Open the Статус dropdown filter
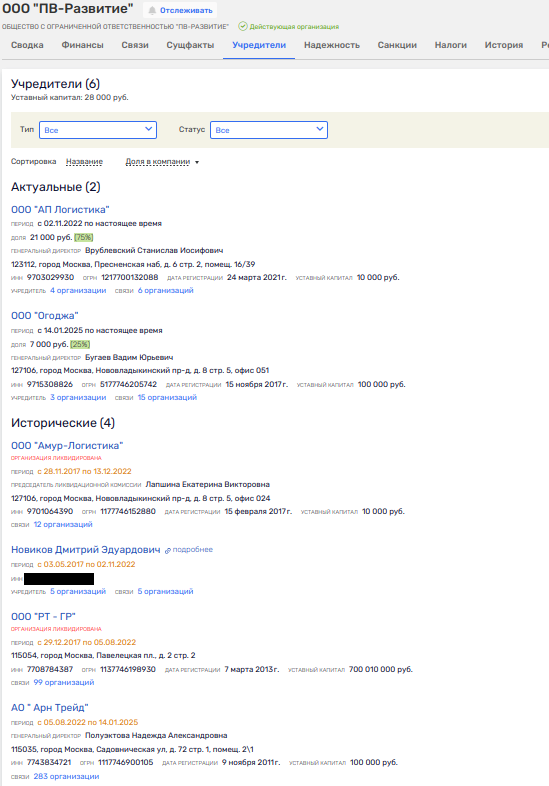The image size is (549, 786). tap(269, 130)
